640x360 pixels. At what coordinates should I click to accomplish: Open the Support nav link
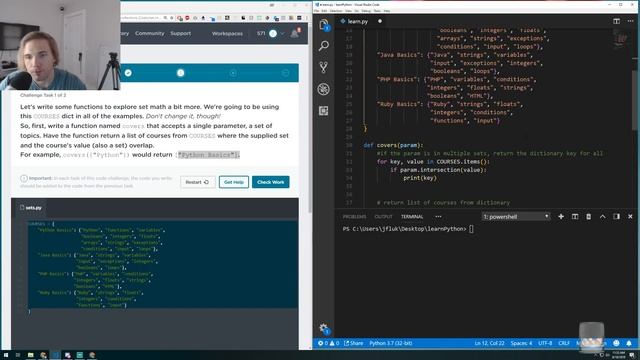click(180, 33)
